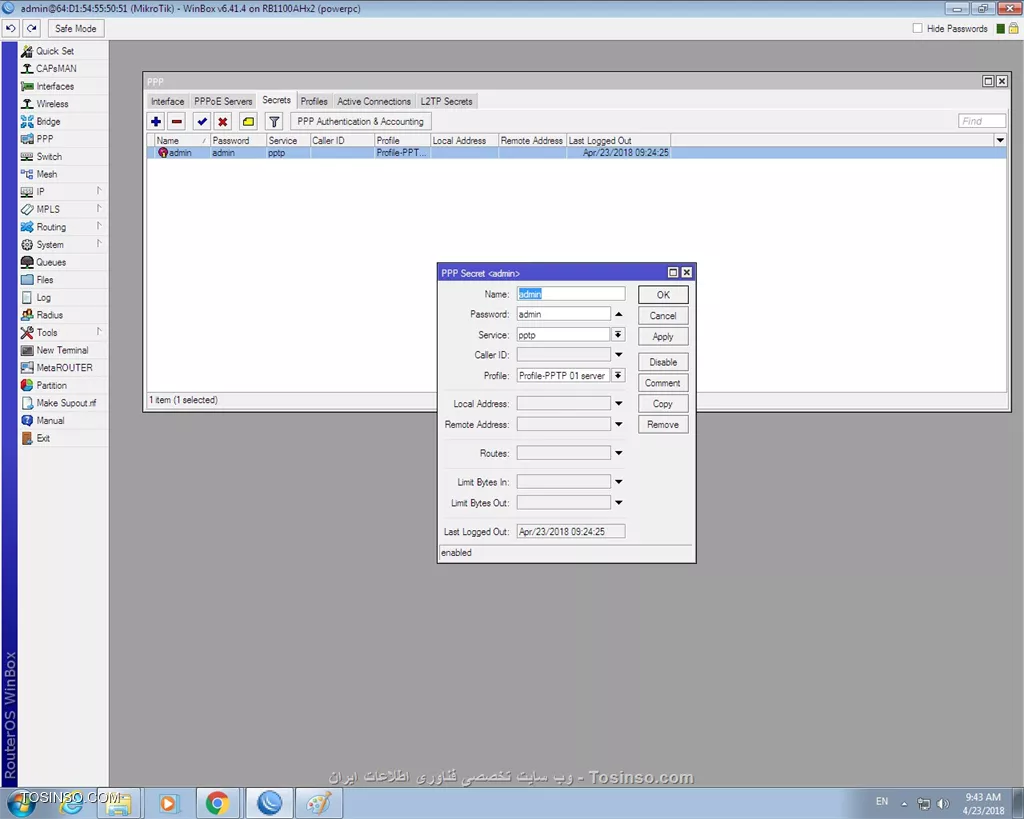Click OK in the PPP Secret dialog

[663, 295]
